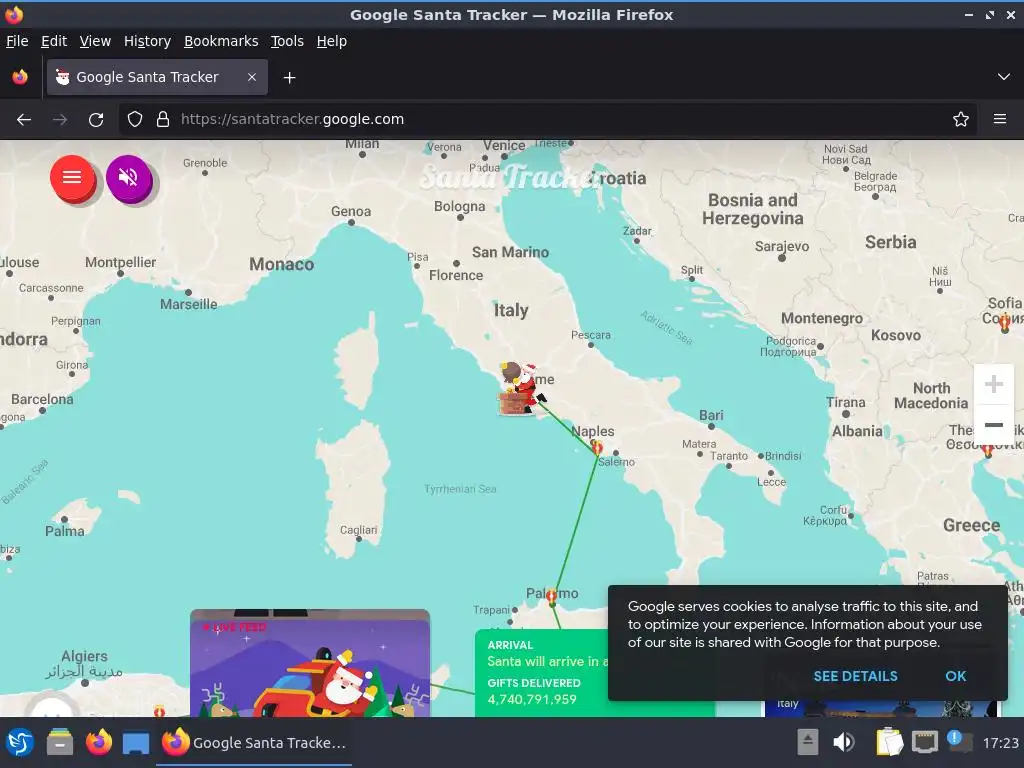Image resolution: width=1024 pixels, height=768 pixels.
Task: Click the map zoom out minus button
Action: tap(993, 425)
